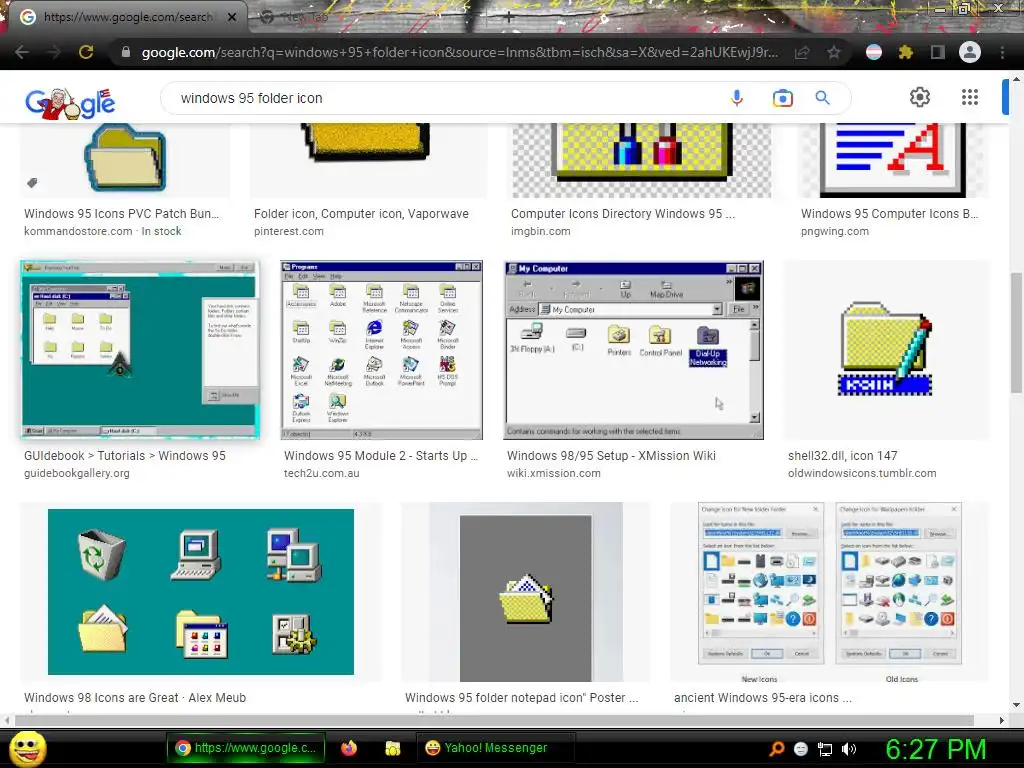
Task: Click Windows 98/95 Setup - XMission Wiki title
Action: pyautogui.click(x=611, y=456)
